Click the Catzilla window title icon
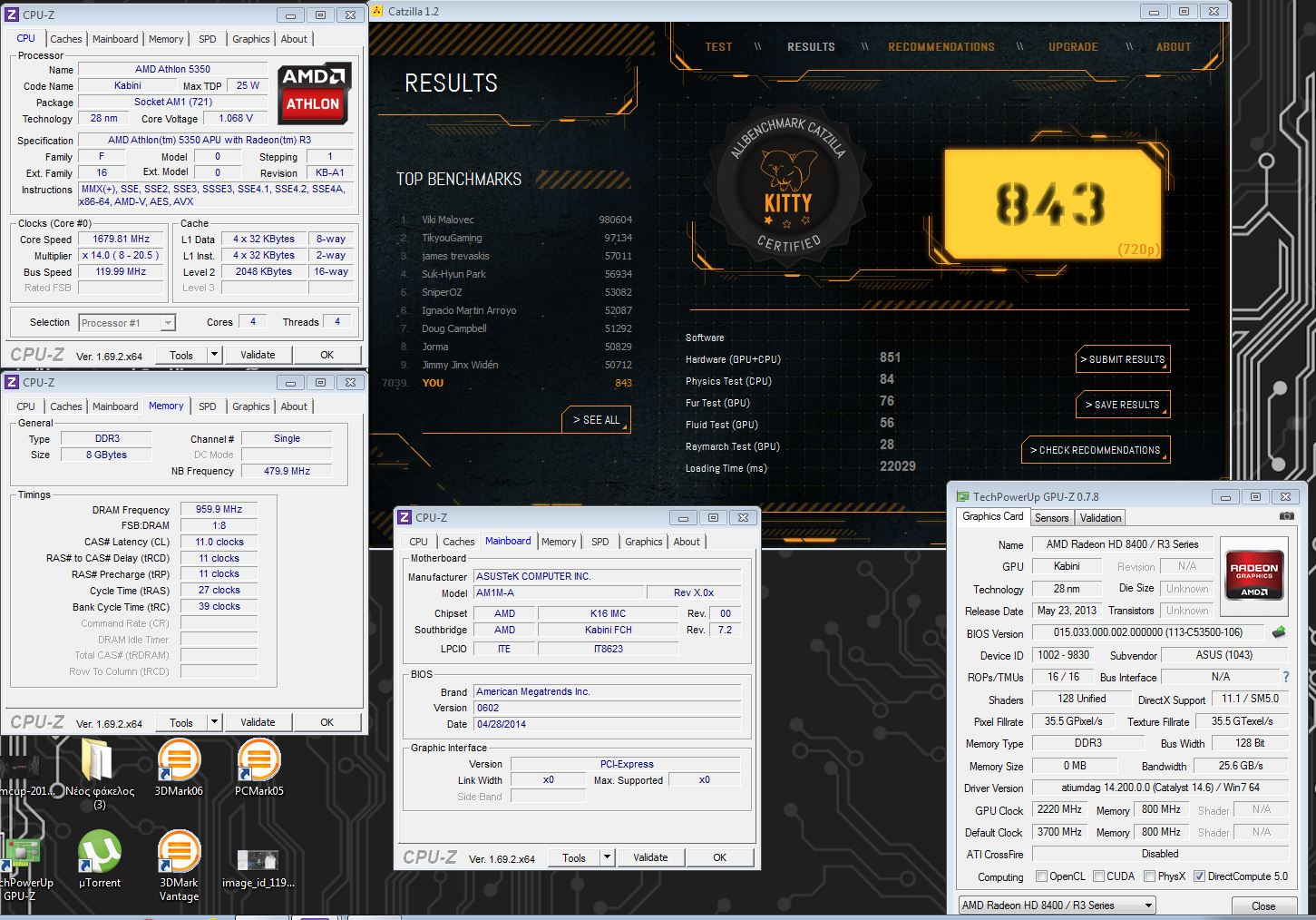 [377, 11]
